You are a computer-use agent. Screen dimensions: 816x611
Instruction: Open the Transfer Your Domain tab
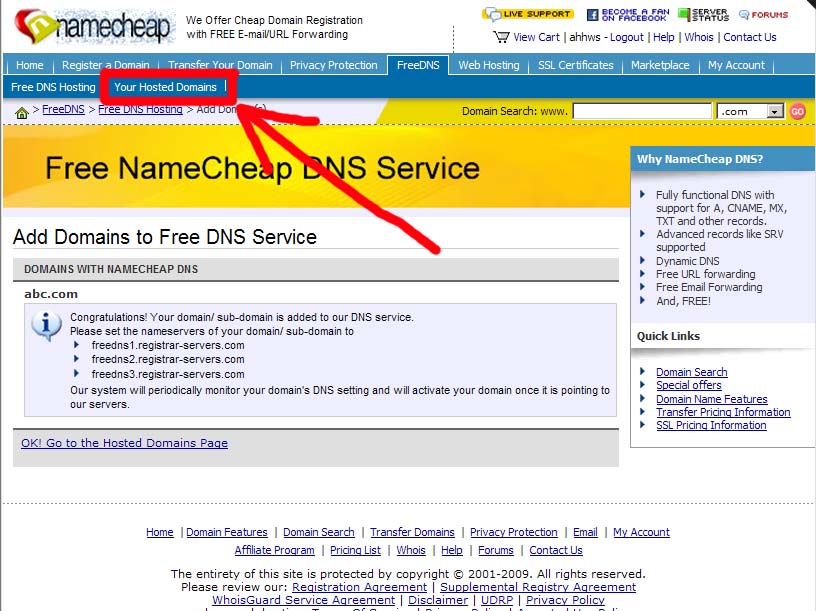(220, 65)
